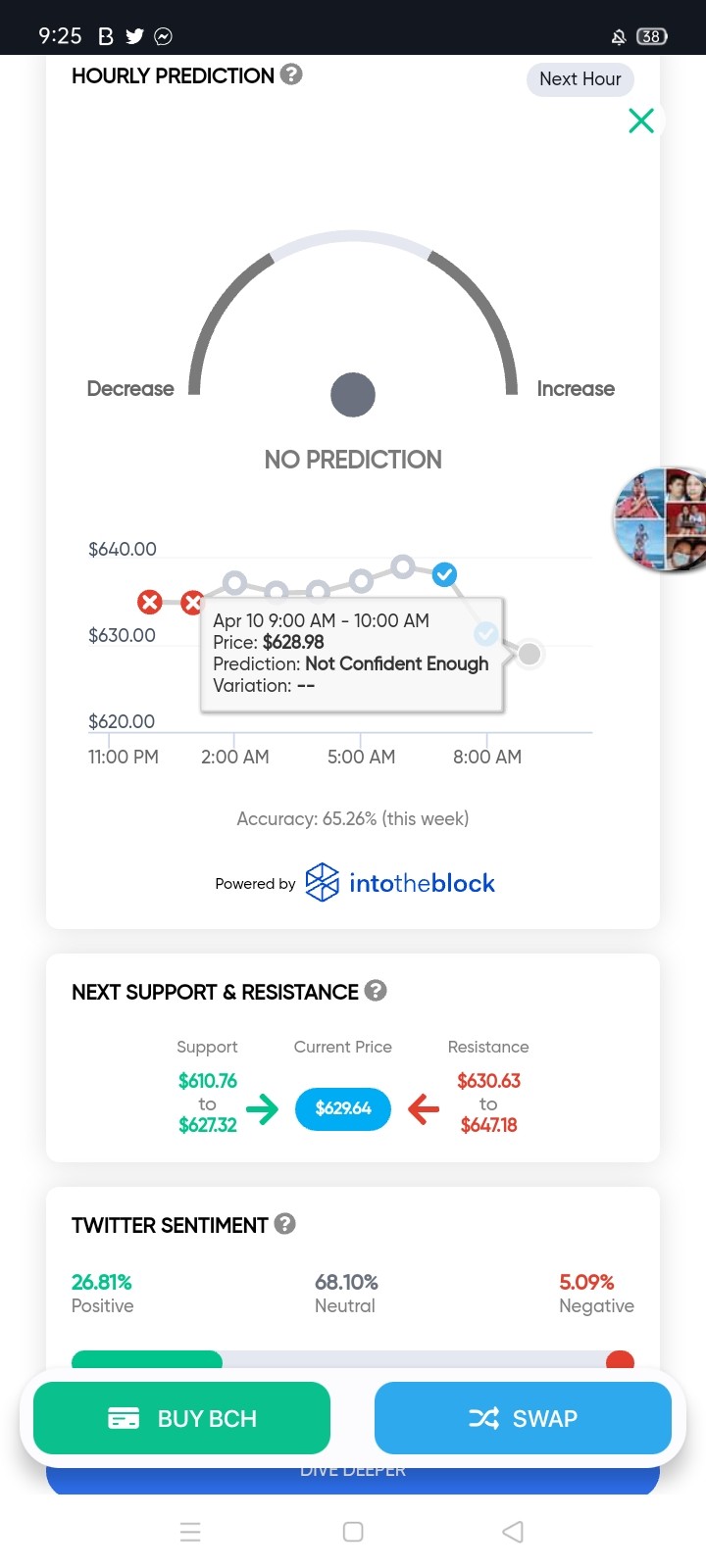Tap the first red X prediction marker

(x=150, y=602)
